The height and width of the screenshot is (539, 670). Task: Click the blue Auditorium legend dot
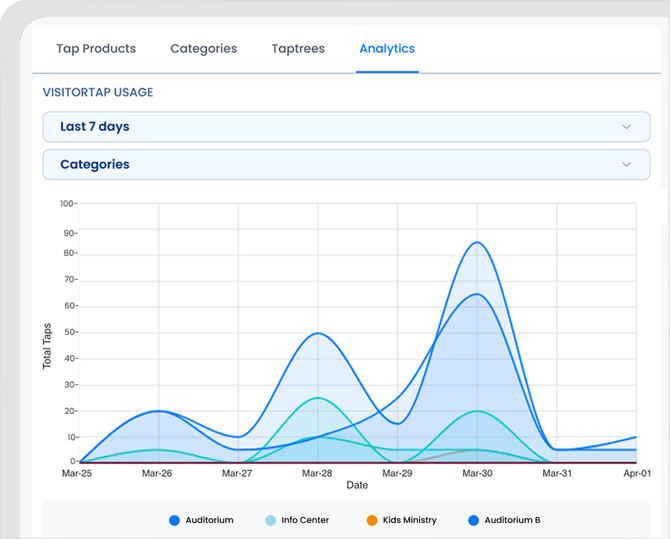174,520
